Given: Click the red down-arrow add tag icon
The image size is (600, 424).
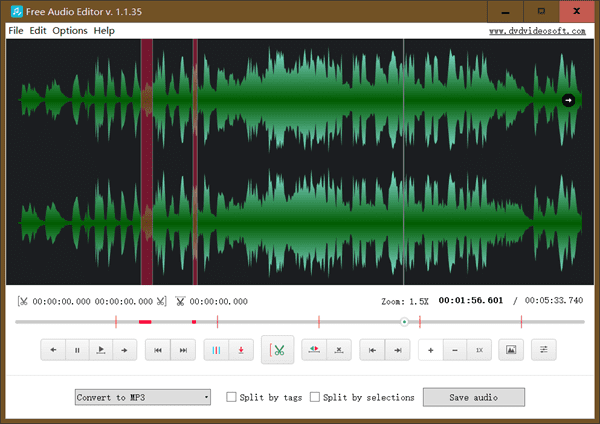Looking at the screenshot, I should [x=241, y=350].
